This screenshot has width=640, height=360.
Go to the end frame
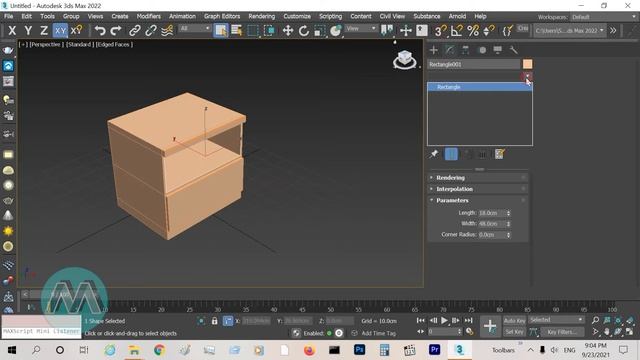(468, 320)
